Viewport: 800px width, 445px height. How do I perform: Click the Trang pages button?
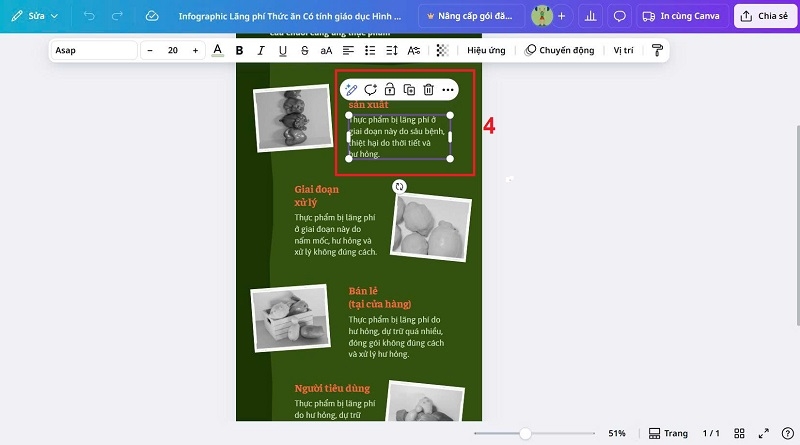point(668,433)
